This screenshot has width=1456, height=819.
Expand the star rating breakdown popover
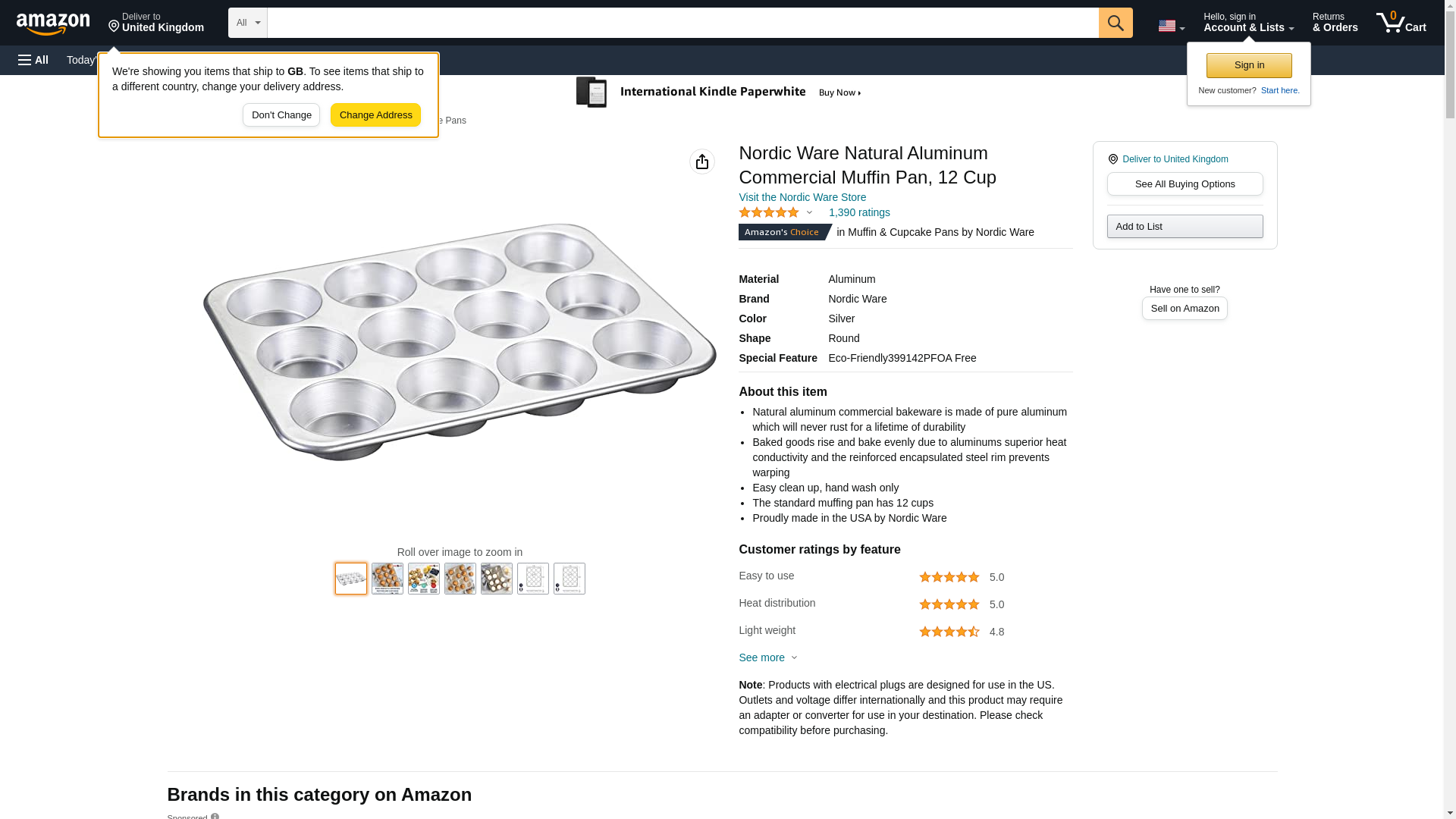[776, 213]
